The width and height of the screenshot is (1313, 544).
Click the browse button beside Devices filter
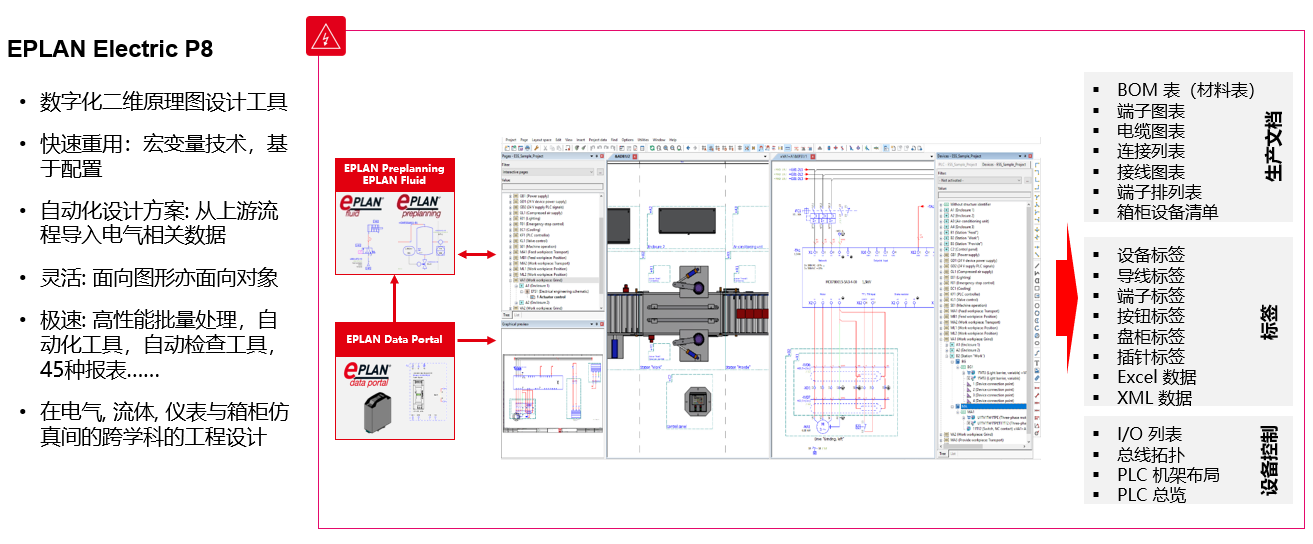(x=1027, y=180)
